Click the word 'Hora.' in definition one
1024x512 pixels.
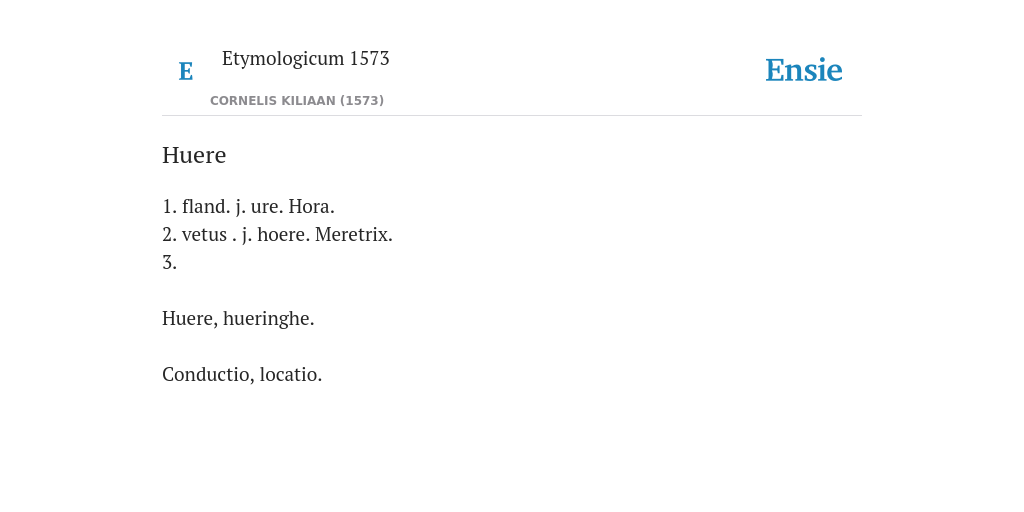312,207
